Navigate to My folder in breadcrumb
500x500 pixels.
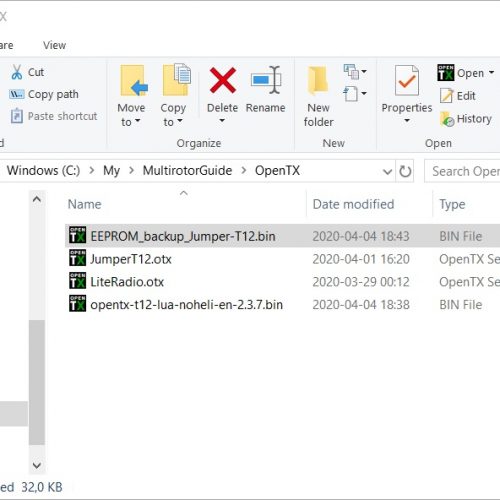click(x=111, y=171)
